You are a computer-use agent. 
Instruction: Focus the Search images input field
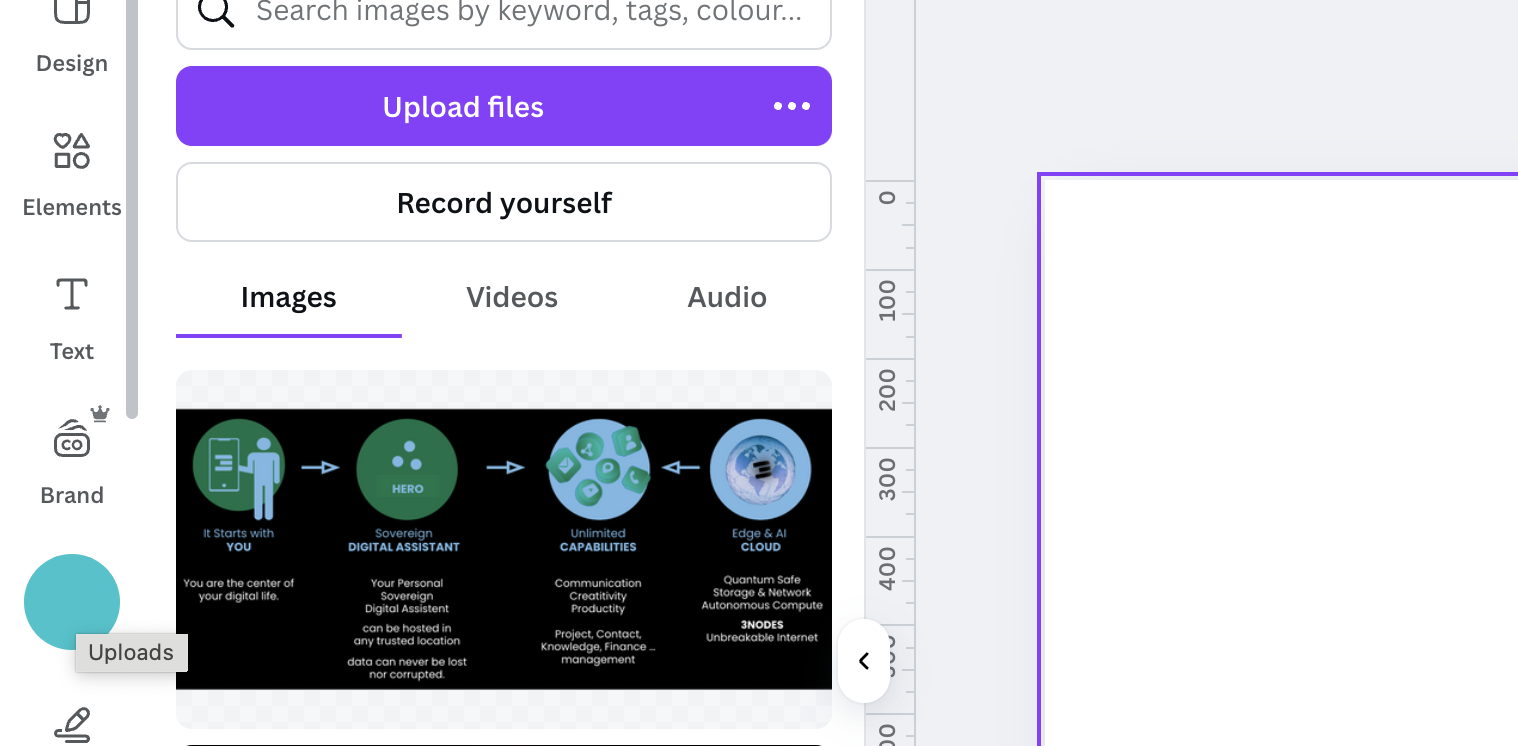528,12
